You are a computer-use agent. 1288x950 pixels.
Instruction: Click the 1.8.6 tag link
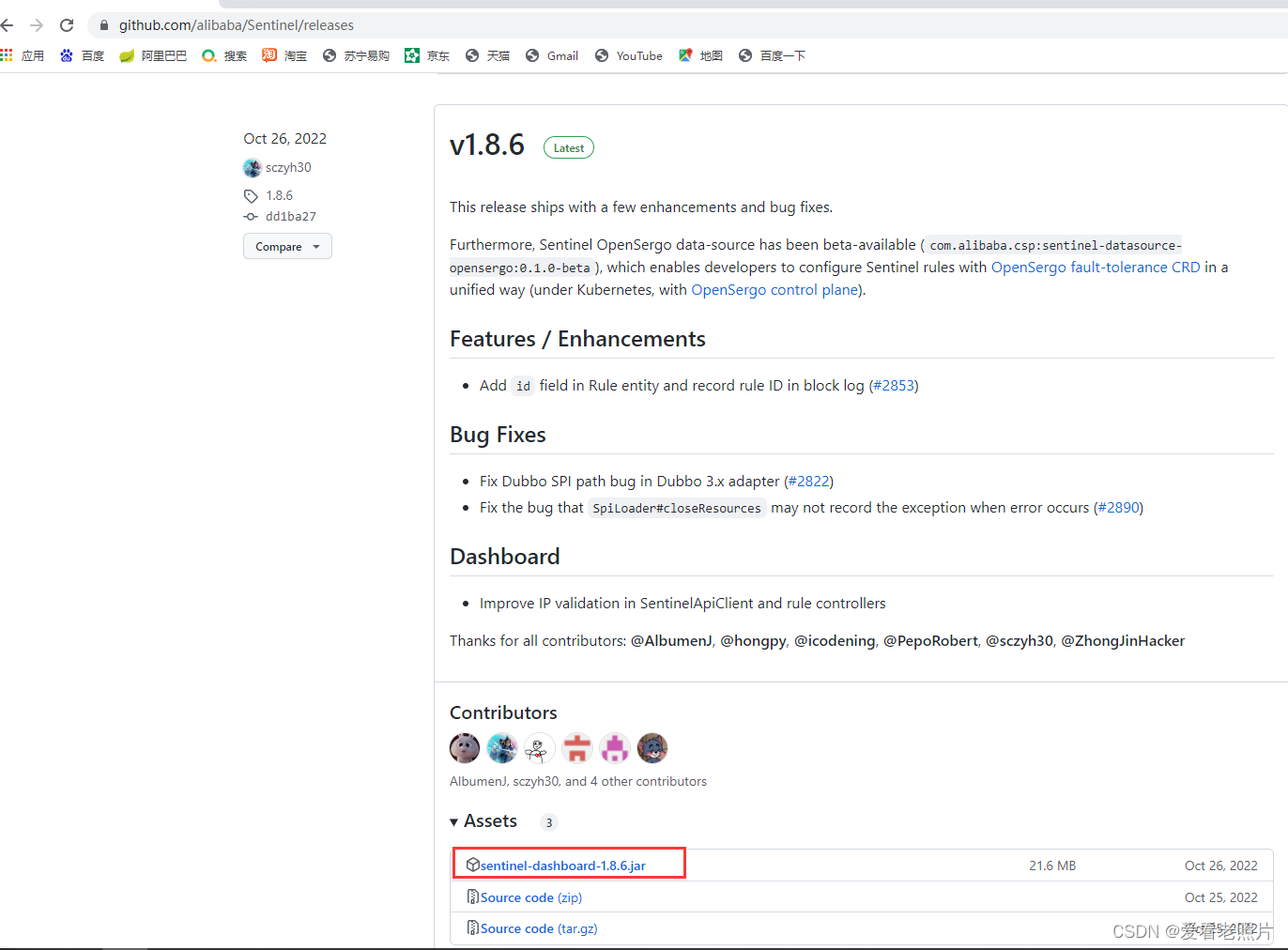(279, 195)
